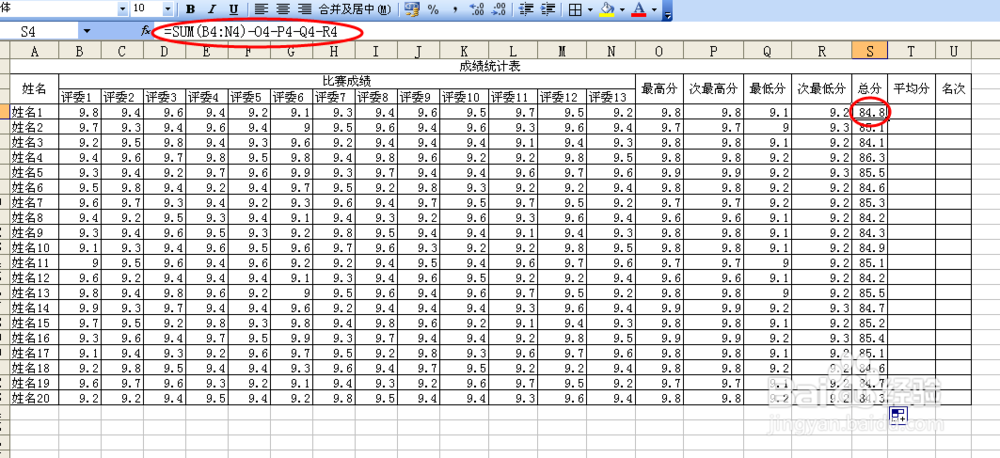The image size is (1000, 458).
Task: Click the 总分 header cell
Action: 870,89
